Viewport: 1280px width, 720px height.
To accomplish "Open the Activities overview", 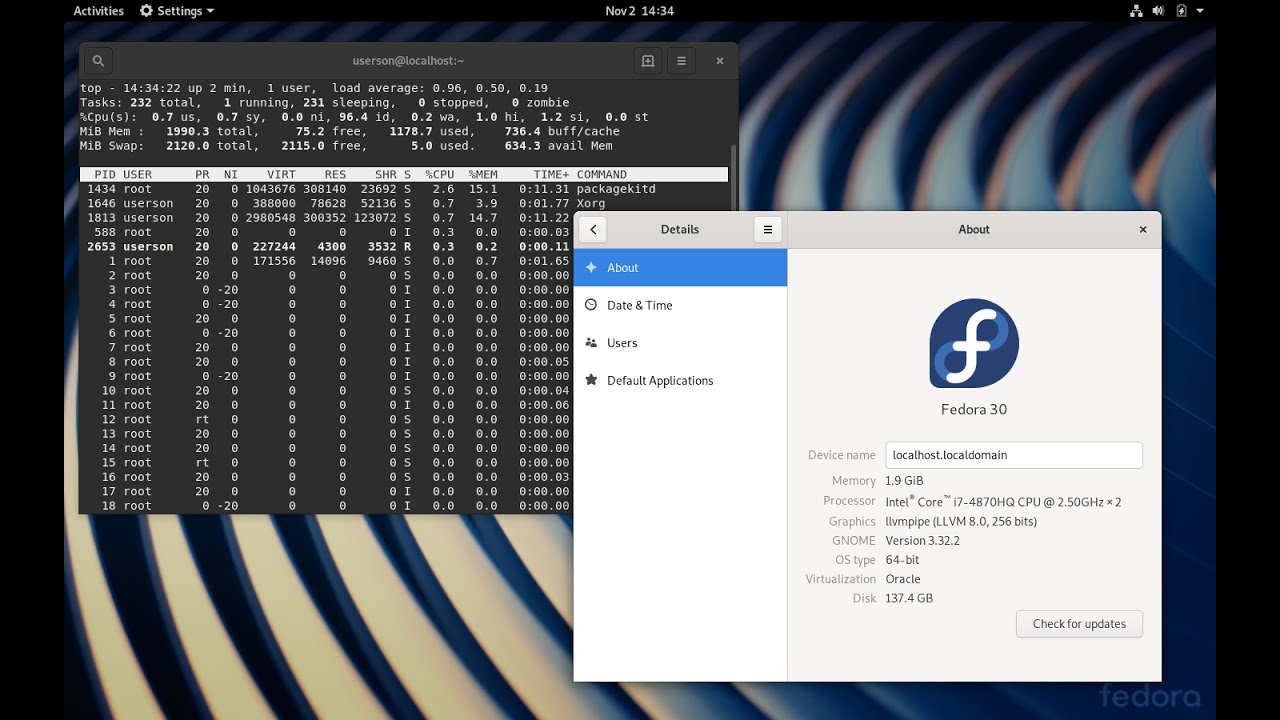I will (x=99, y=11).
